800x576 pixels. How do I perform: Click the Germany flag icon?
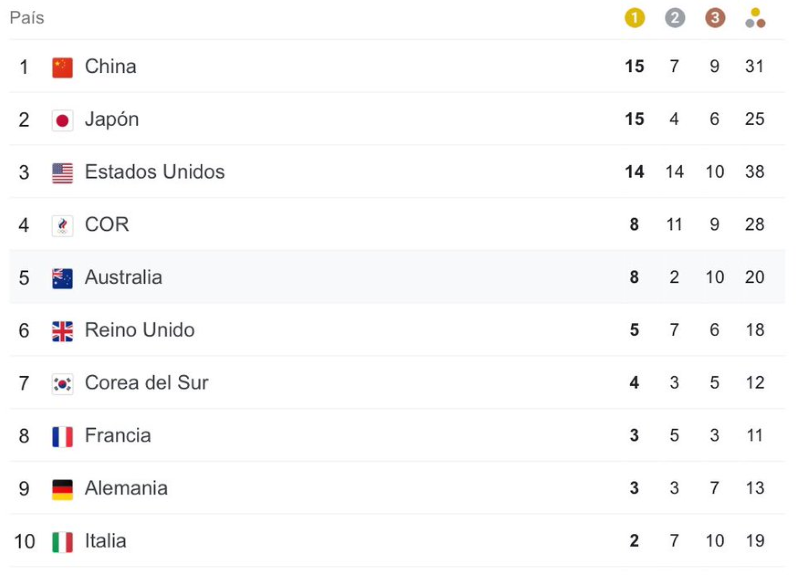pyautogui.click(x=63, y=489)
